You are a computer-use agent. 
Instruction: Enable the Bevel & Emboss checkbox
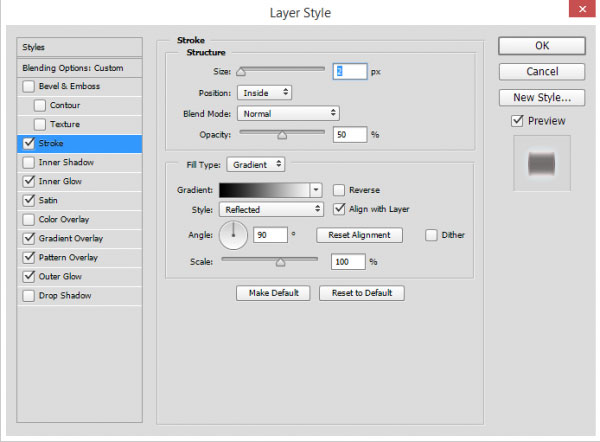click(x=28, y=86)
